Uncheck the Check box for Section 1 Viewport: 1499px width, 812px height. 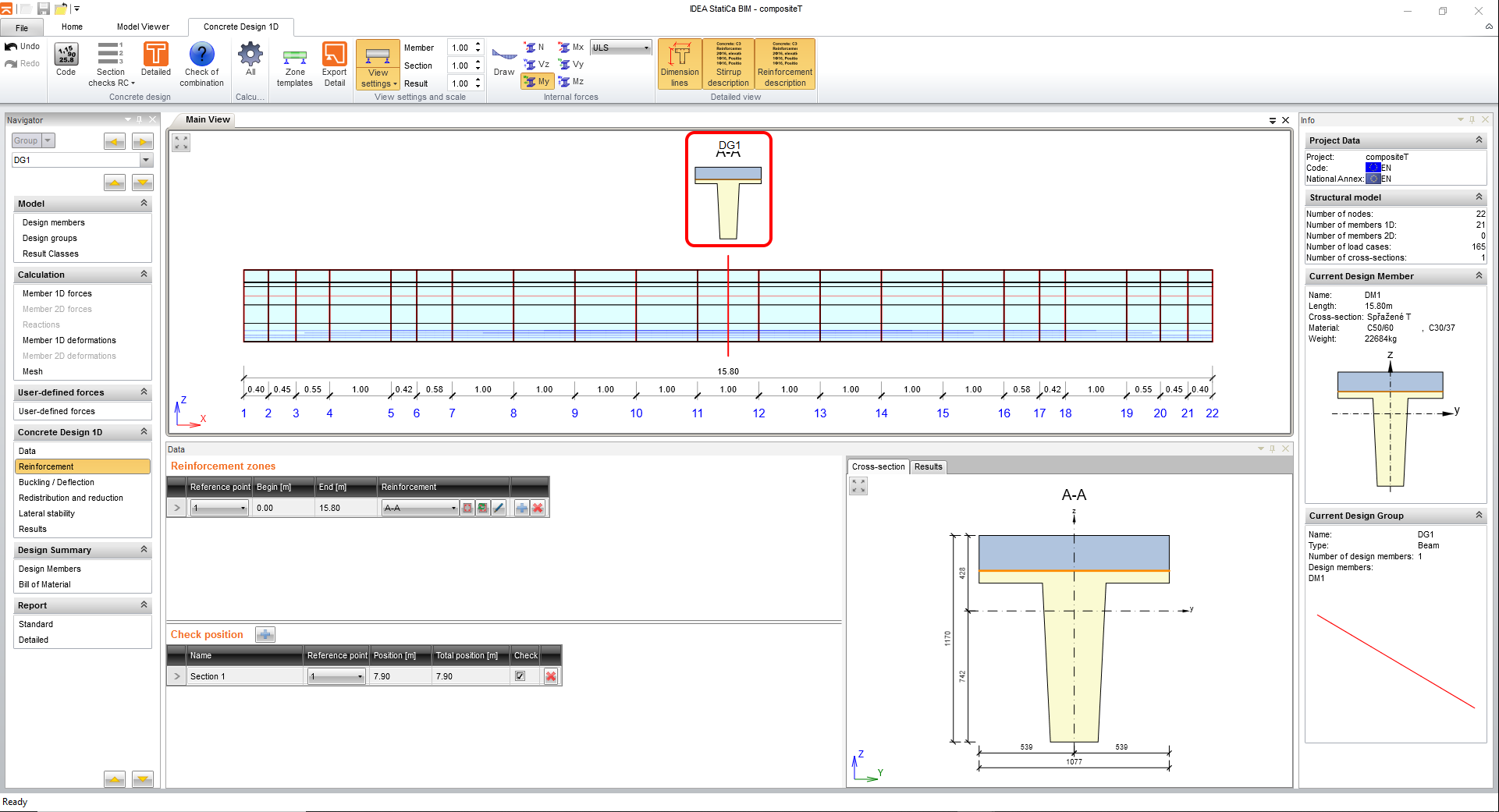520,675
